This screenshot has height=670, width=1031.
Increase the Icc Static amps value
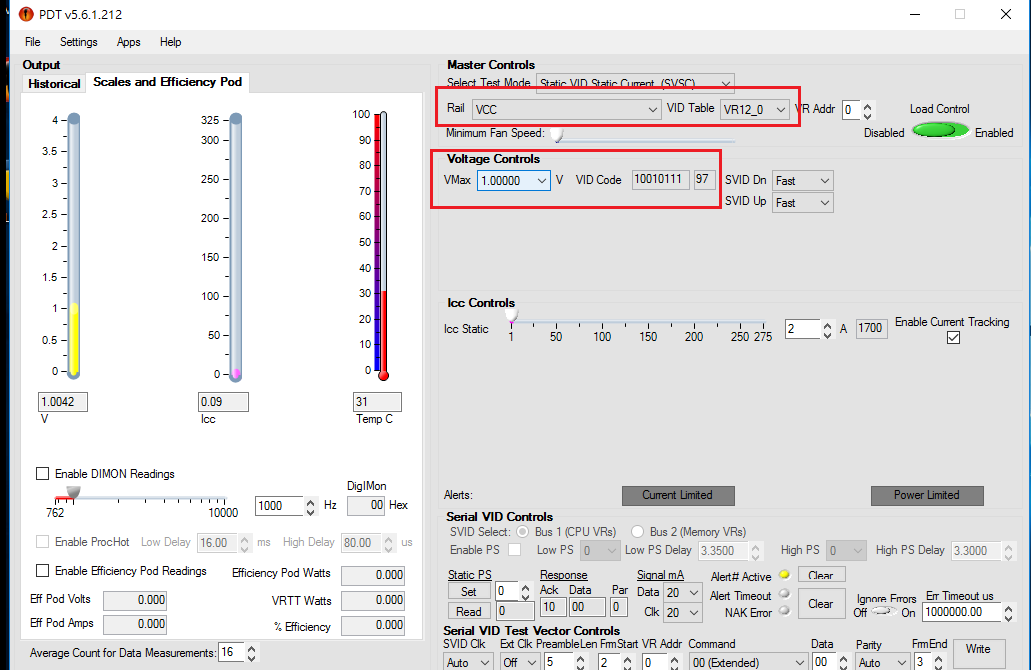coord(827,325)
